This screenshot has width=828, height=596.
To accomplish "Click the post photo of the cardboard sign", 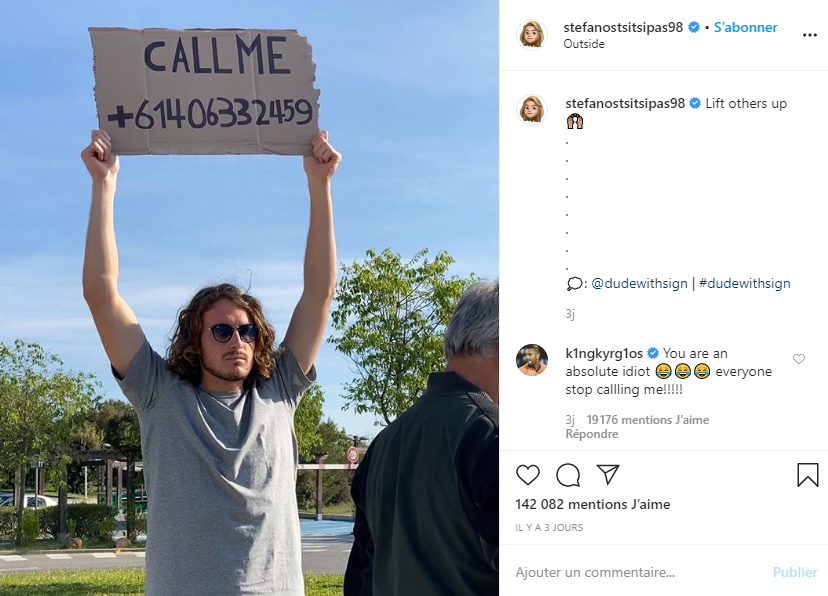I will 249,298.
